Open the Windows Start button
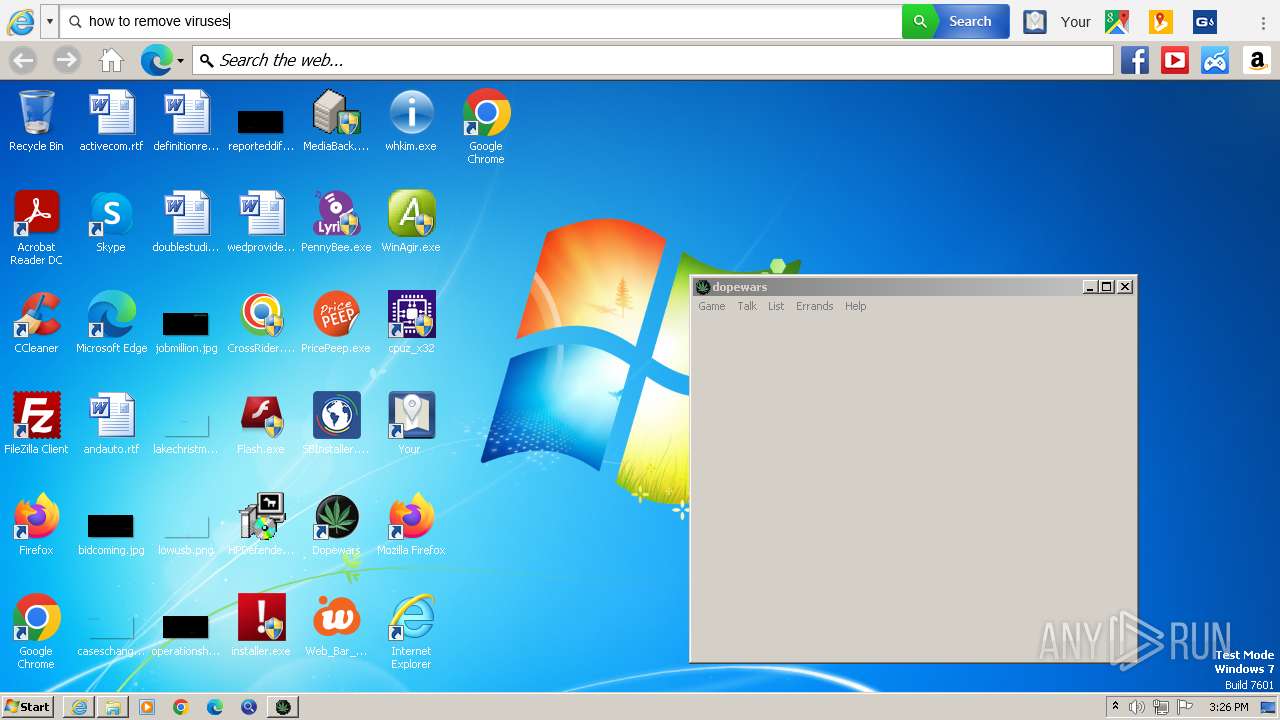 (28, 707)
